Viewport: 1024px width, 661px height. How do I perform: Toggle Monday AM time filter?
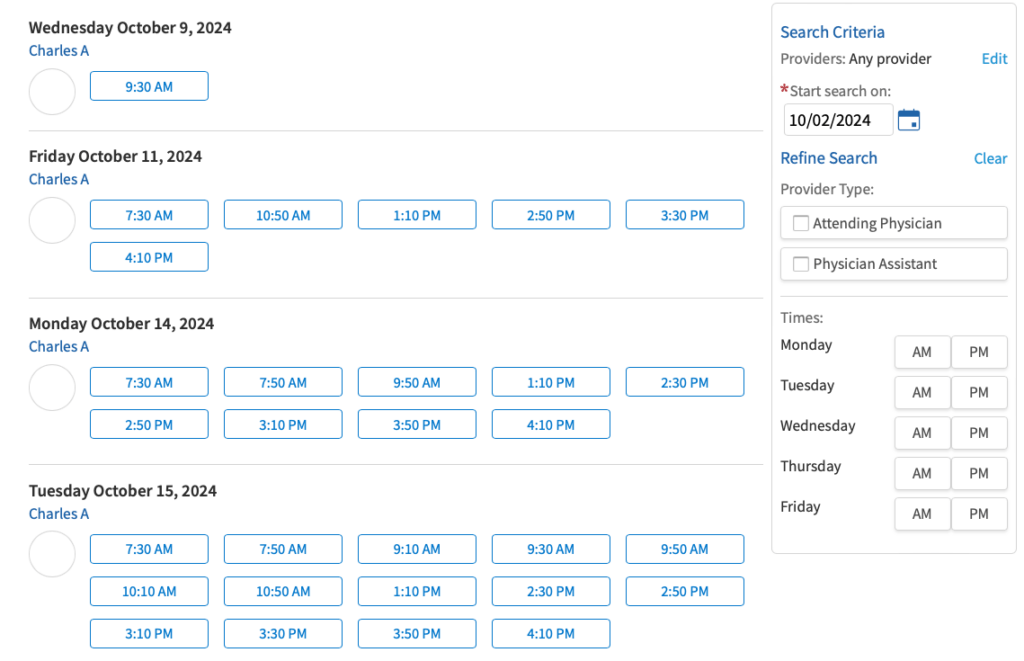[921, 352]
